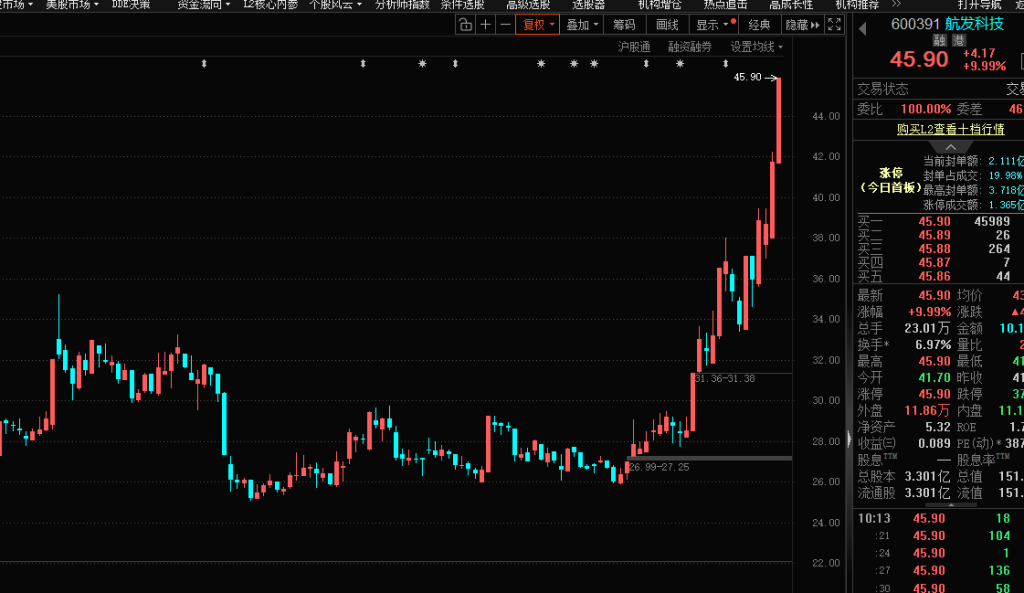Toggle the 融资融券 overlay
The width and height of the screenshot is (1024, 593).
(690, 46)
